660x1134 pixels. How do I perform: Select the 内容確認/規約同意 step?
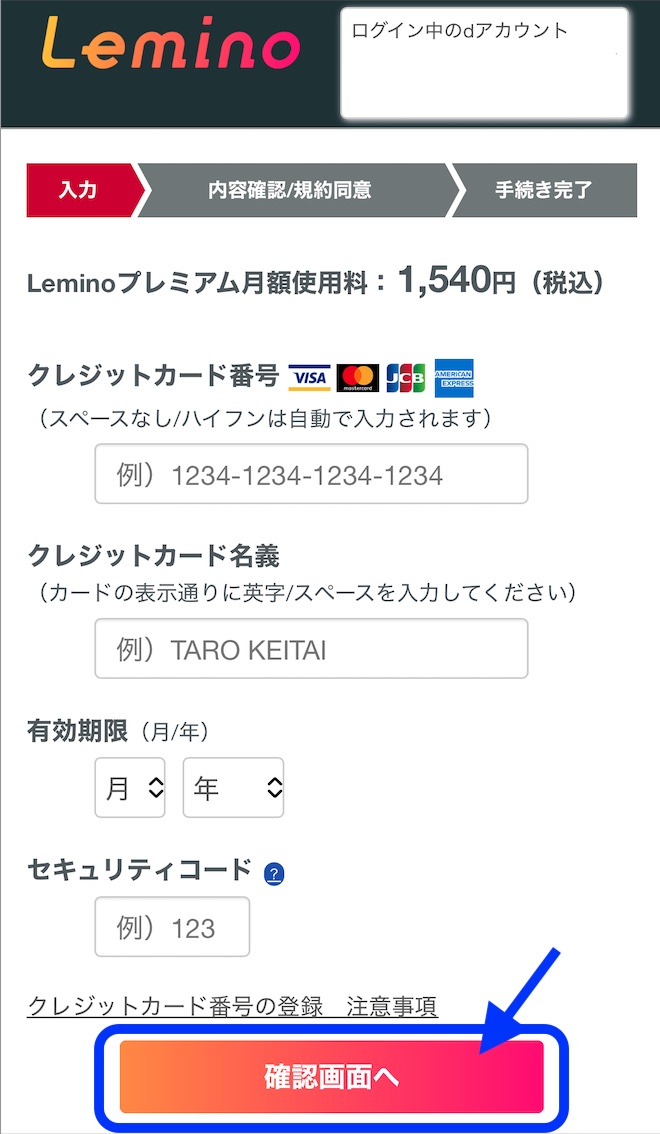290,189
